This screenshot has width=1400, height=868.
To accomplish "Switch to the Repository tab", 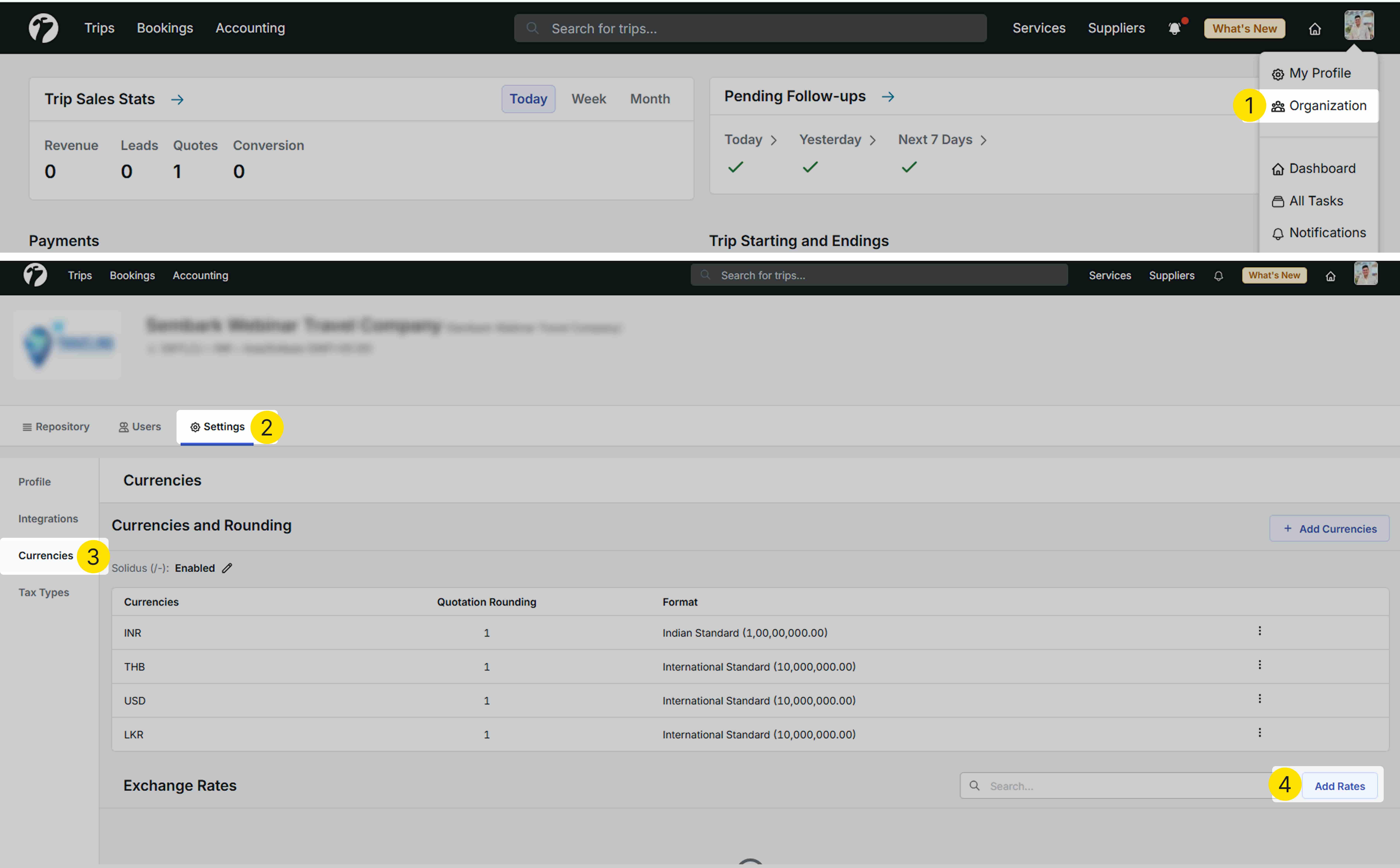I will point(56,427).
